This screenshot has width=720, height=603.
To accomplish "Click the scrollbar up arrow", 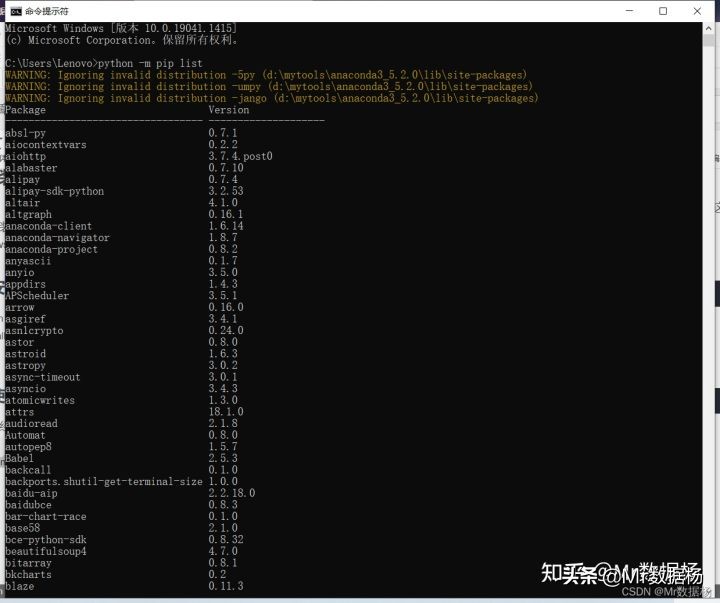I will coord(708,28).
